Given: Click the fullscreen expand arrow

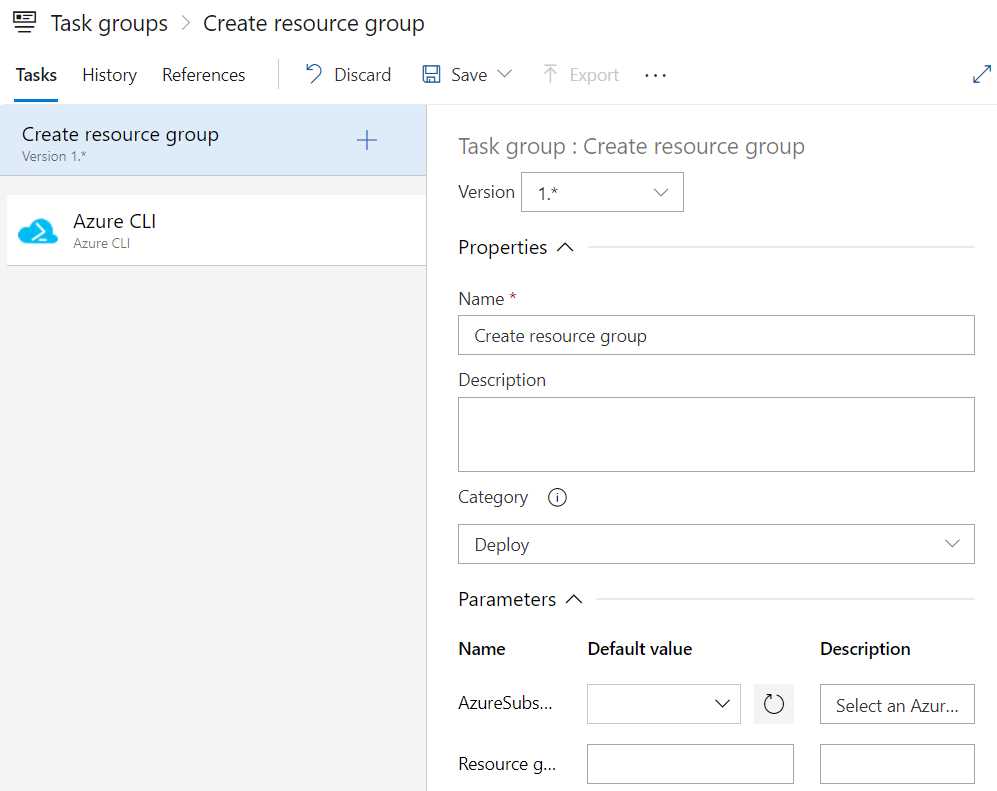Looking at the screenshot, I should [x=982, y=73].
